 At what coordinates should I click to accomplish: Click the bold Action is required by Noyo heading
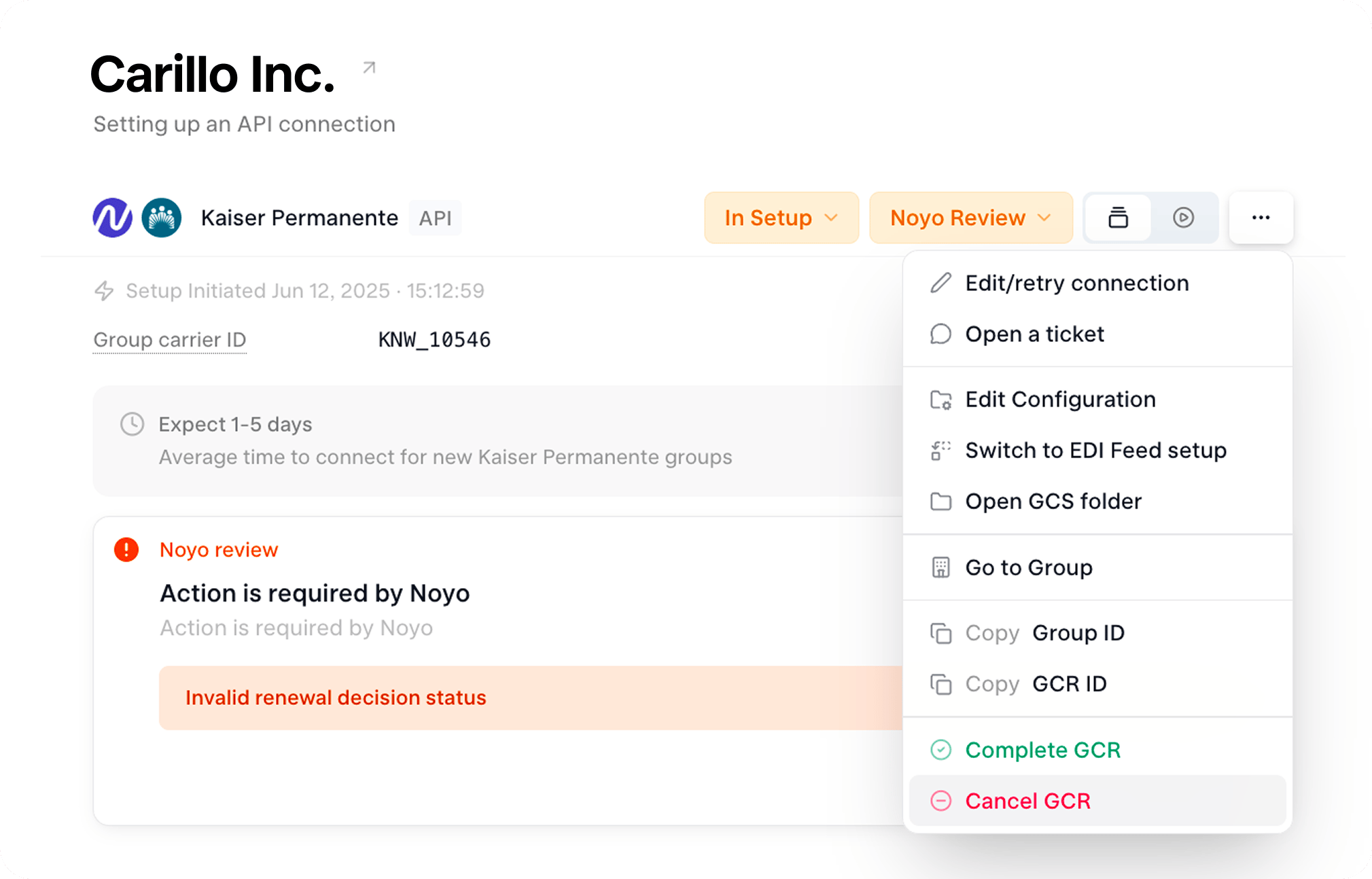click(x=315, y=593)
